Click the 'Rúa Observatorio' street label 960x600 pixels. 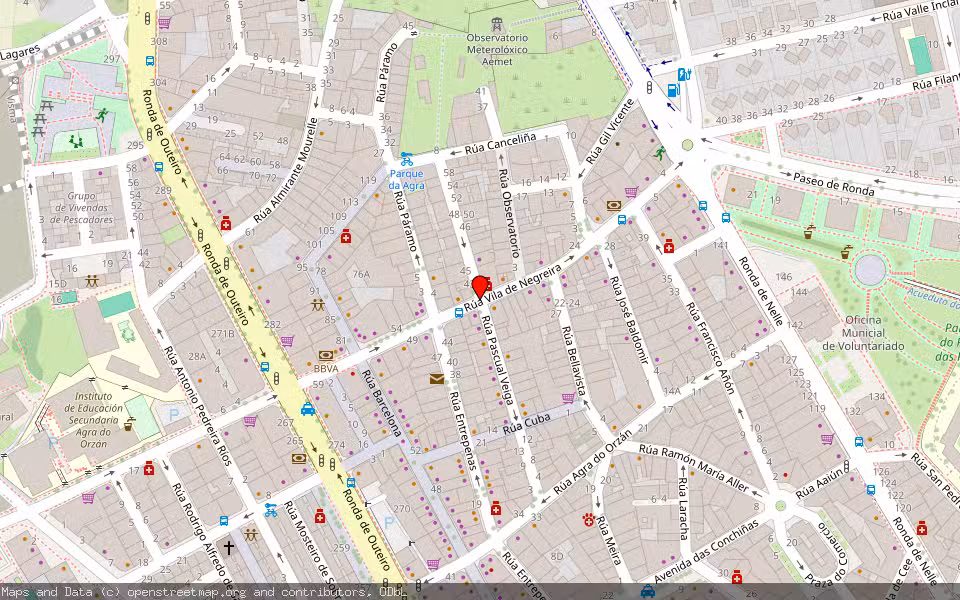509,212
